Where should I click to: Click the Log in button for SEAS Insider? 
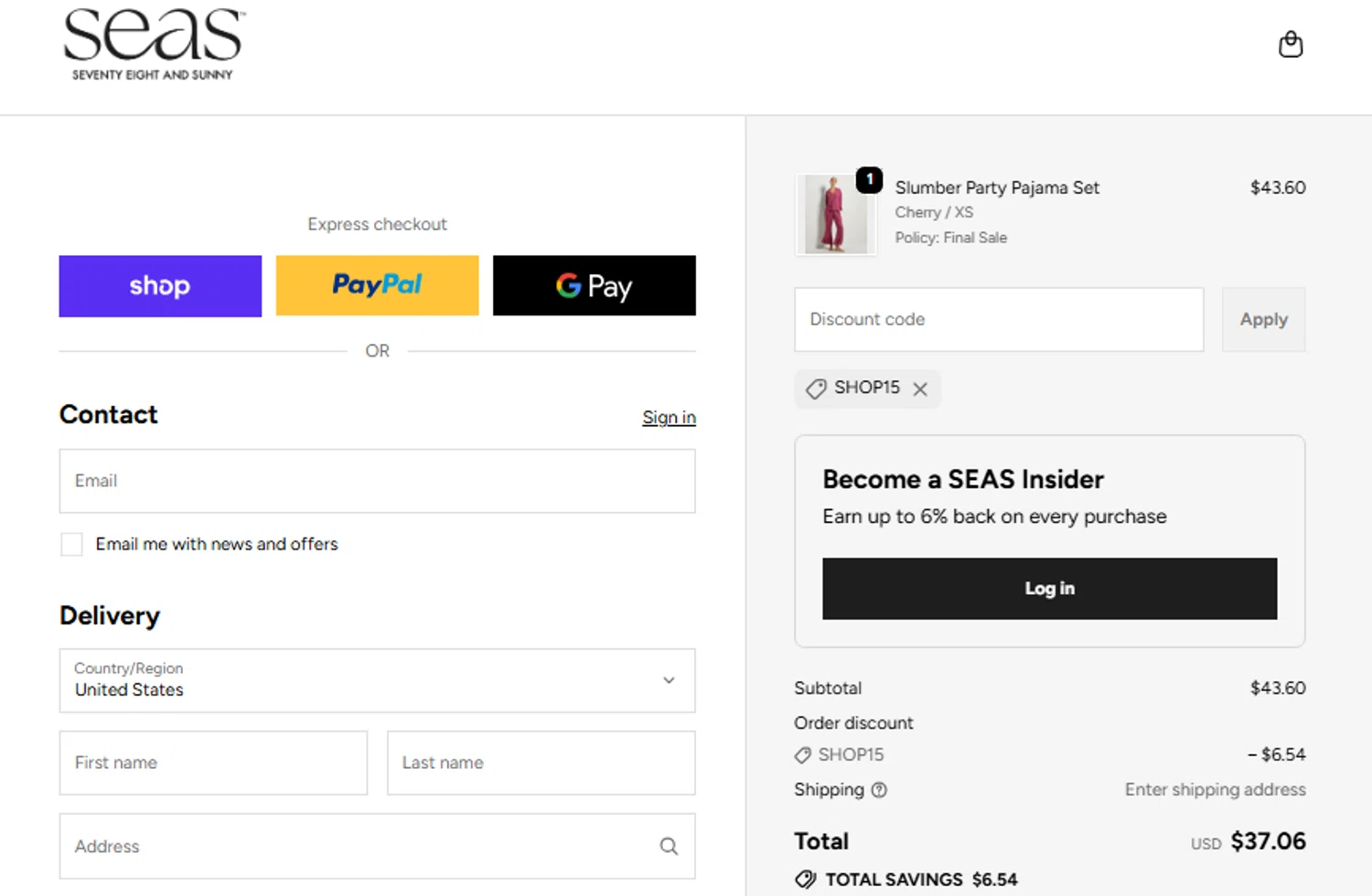click(x=1049, y=589)
